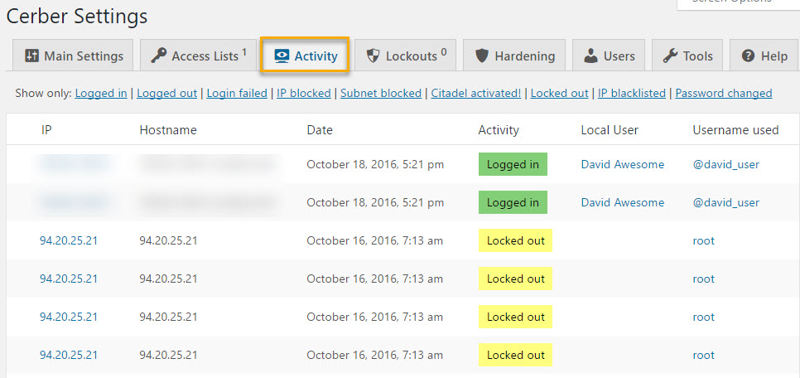Click the sliders icon on Main Settings tab
800x378 pixels.
[32, 56]
